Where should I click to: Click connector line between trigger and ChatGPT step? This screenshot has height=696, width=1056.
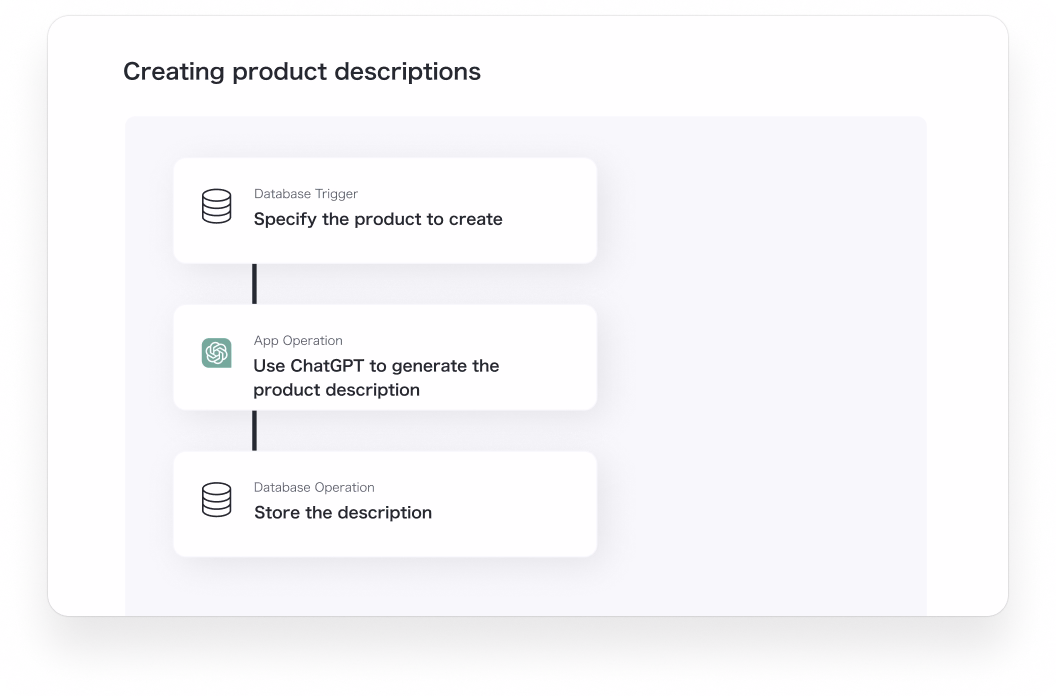click(255, 284)
